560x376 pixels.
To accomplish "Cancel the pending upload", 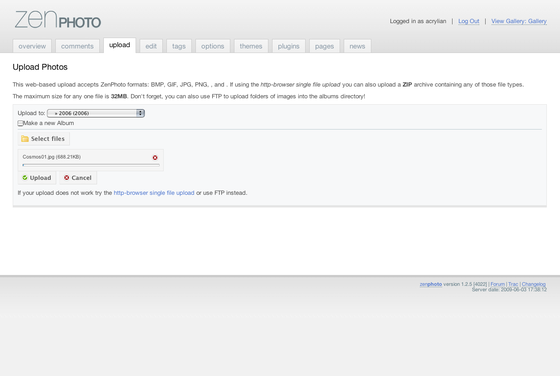I will (x=78, y=178).
